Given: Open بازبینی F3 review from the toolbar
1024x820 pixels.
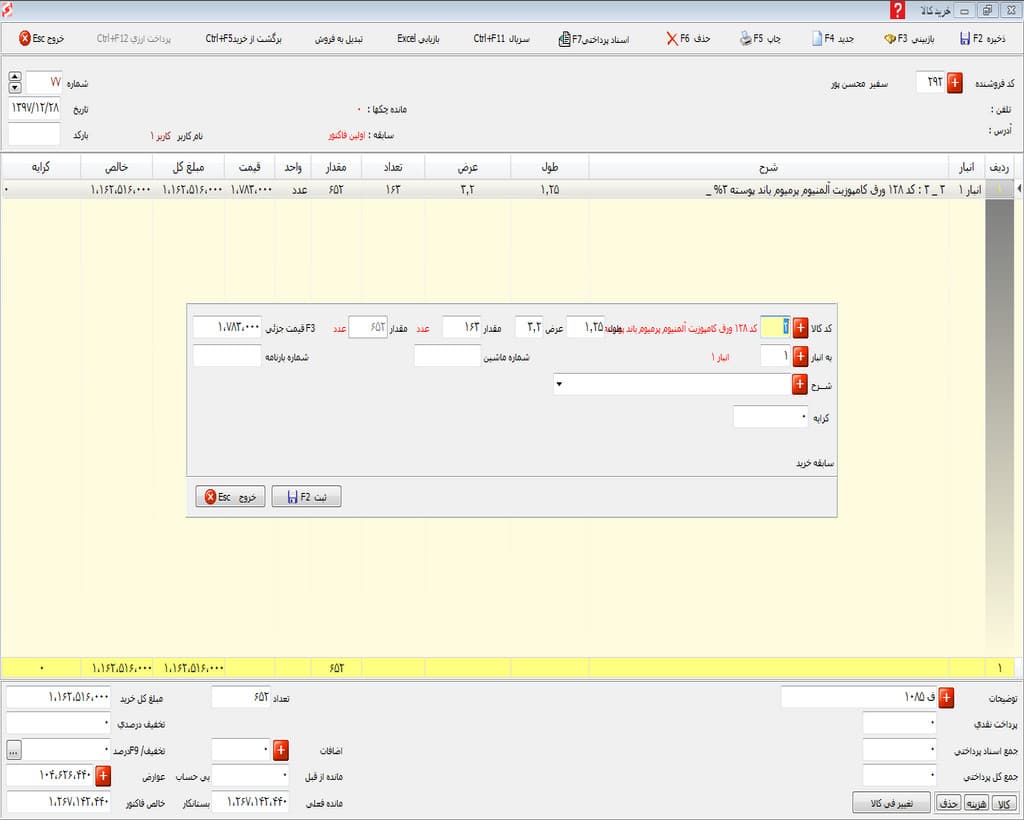Looking at the screenshot, I should 908,39.
